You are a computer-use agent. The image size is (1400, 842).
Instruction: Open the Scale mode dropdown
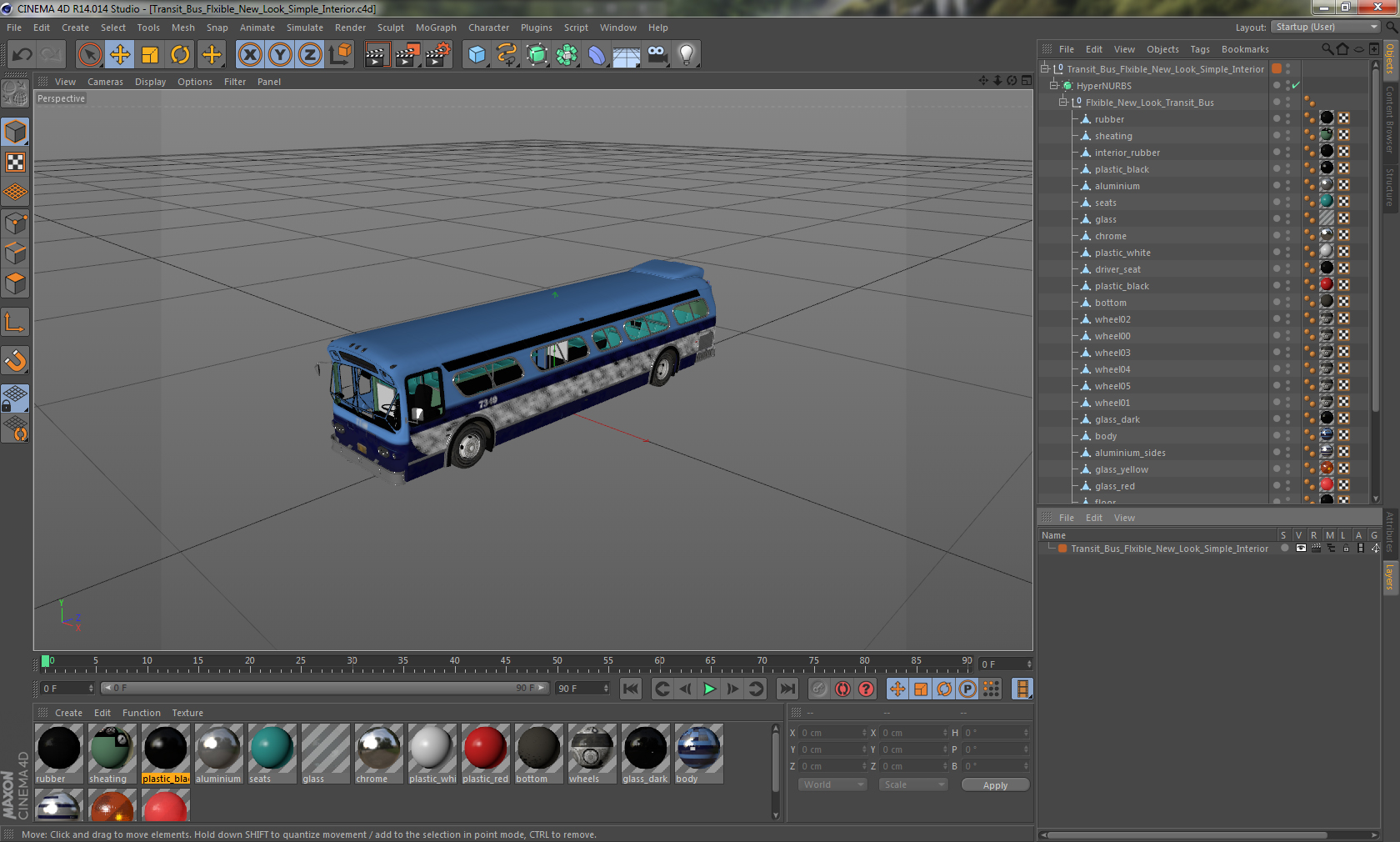pos(913,784)
